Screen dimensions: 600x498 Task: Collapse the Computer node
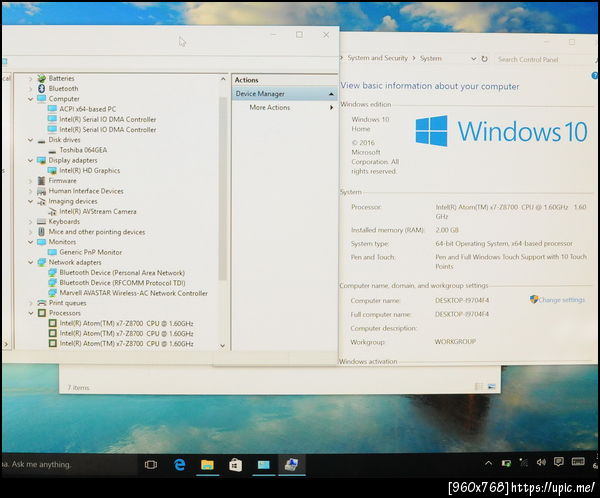[x=30, y=99]
